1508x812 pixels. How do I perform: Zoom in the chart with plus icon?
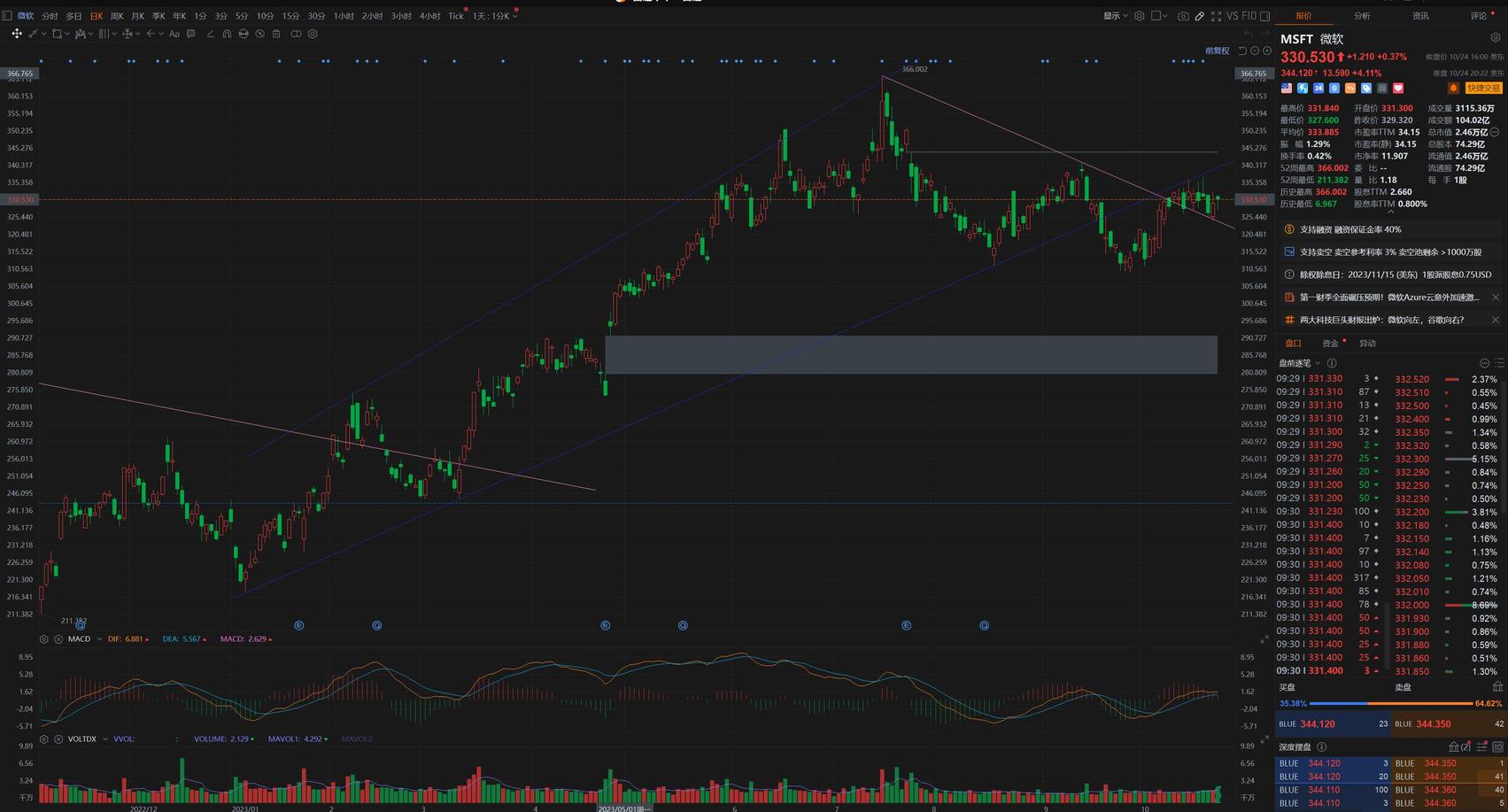click(1267, 51)
